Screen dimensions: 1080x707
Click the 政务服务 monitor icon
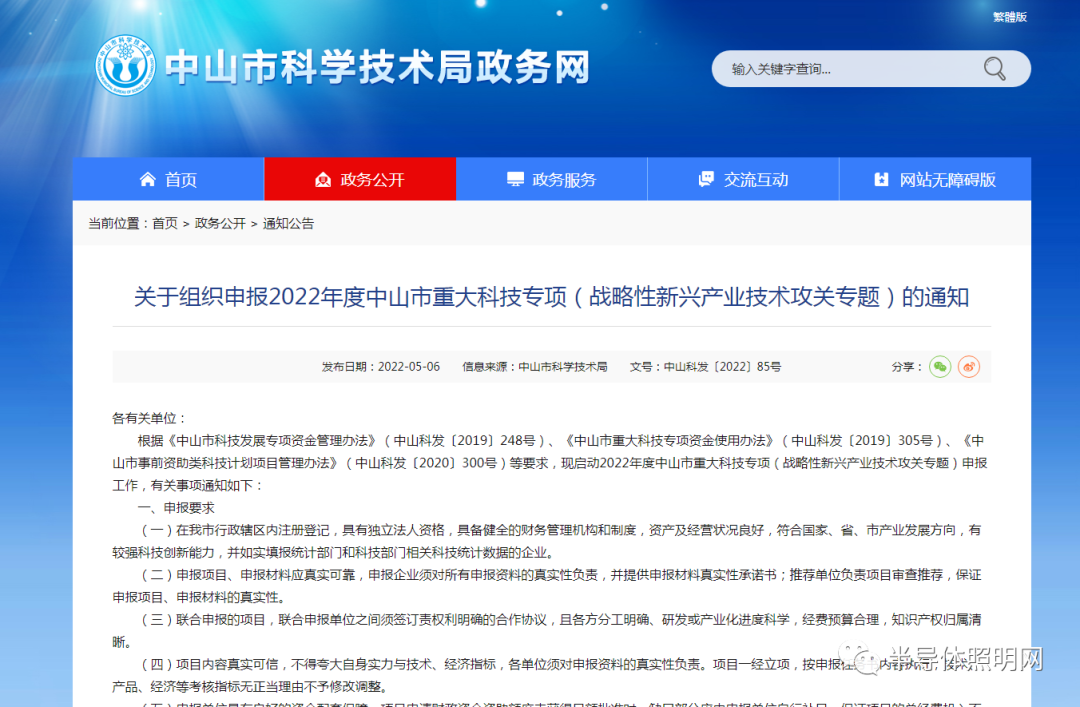(x=515, y=179)
